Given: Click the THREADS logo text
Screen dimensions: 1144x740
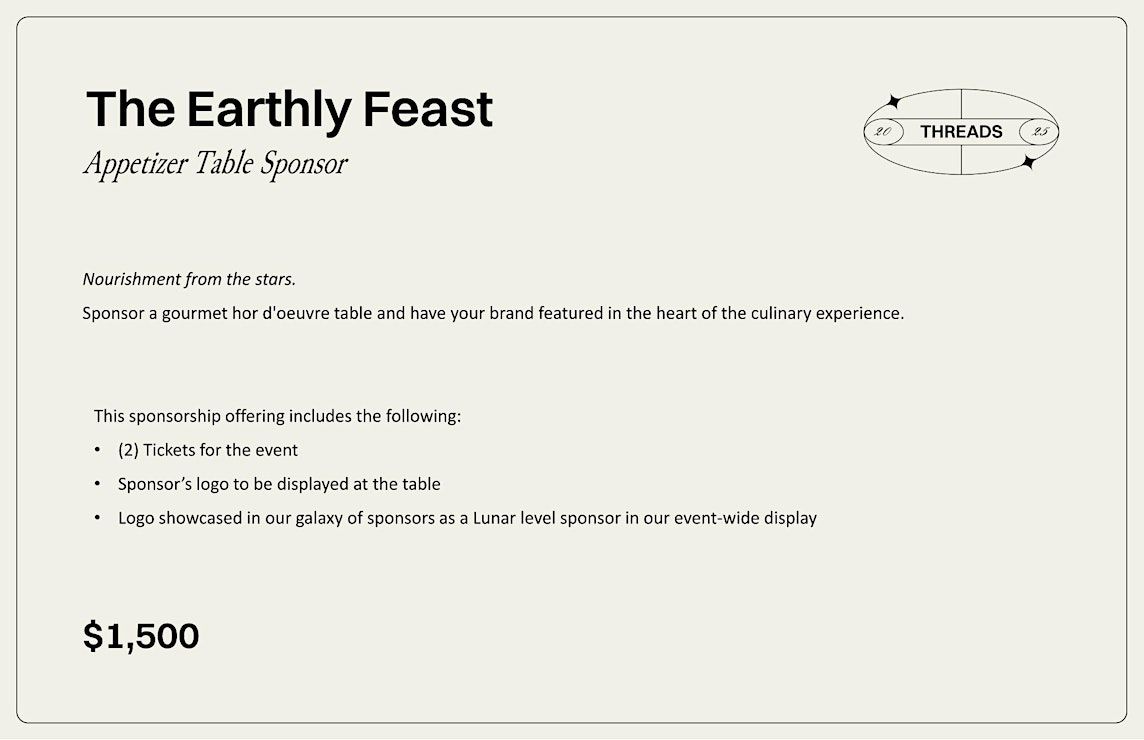Looking at the screenshot, I should [961, 131].
